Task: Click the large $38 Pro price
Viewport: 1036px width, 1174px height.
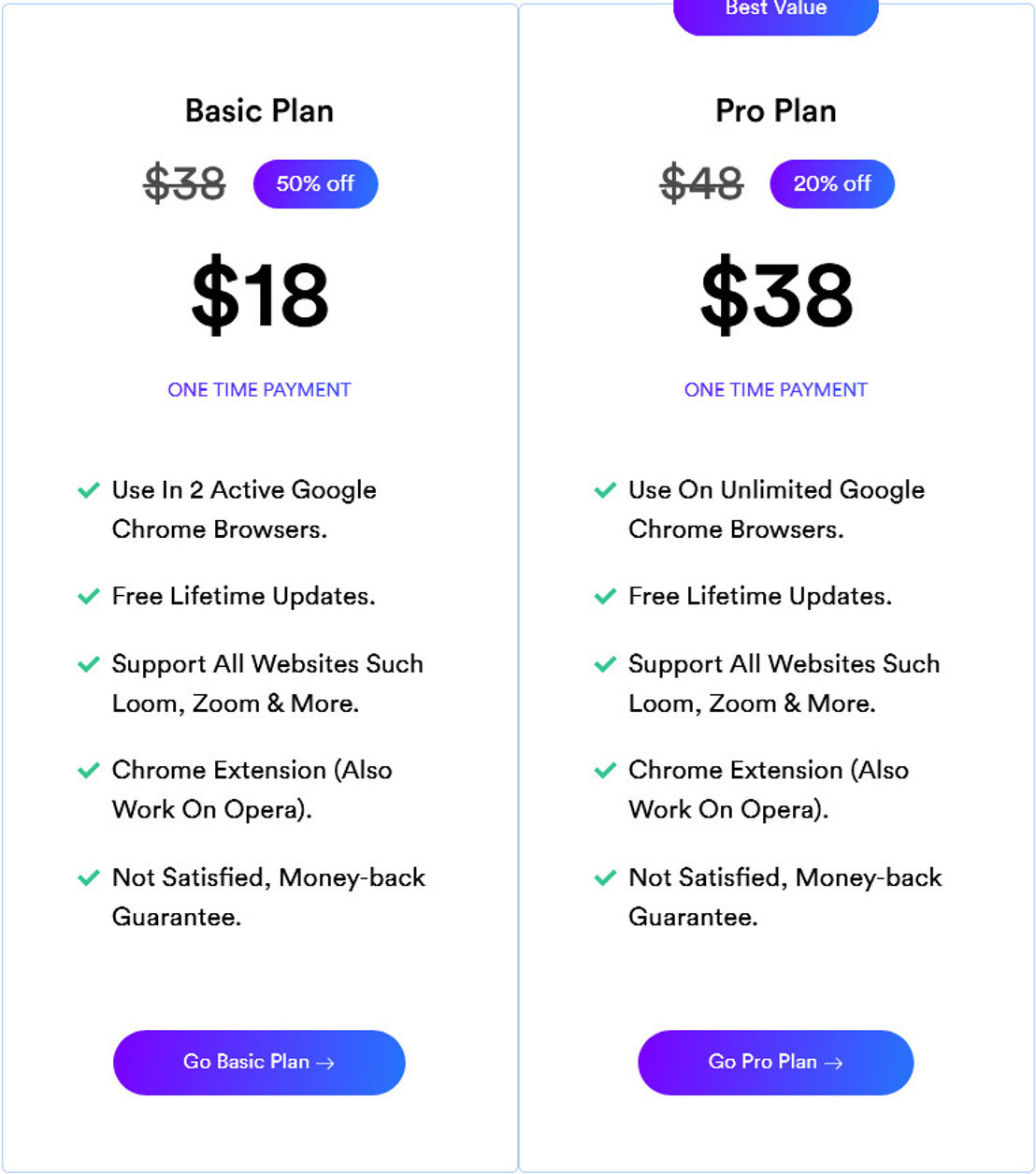Action: [x=776, y=295]
